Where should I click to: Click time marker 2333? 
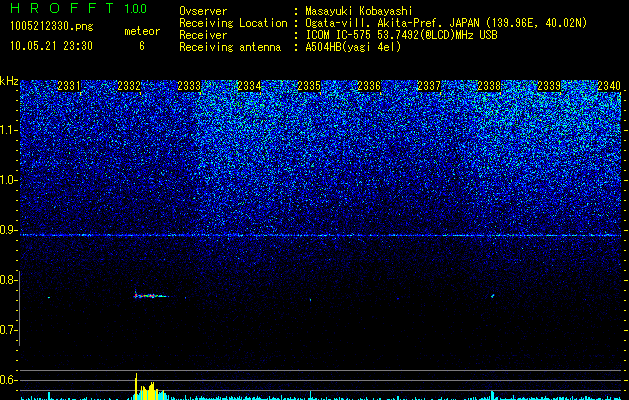click(189, 86)
